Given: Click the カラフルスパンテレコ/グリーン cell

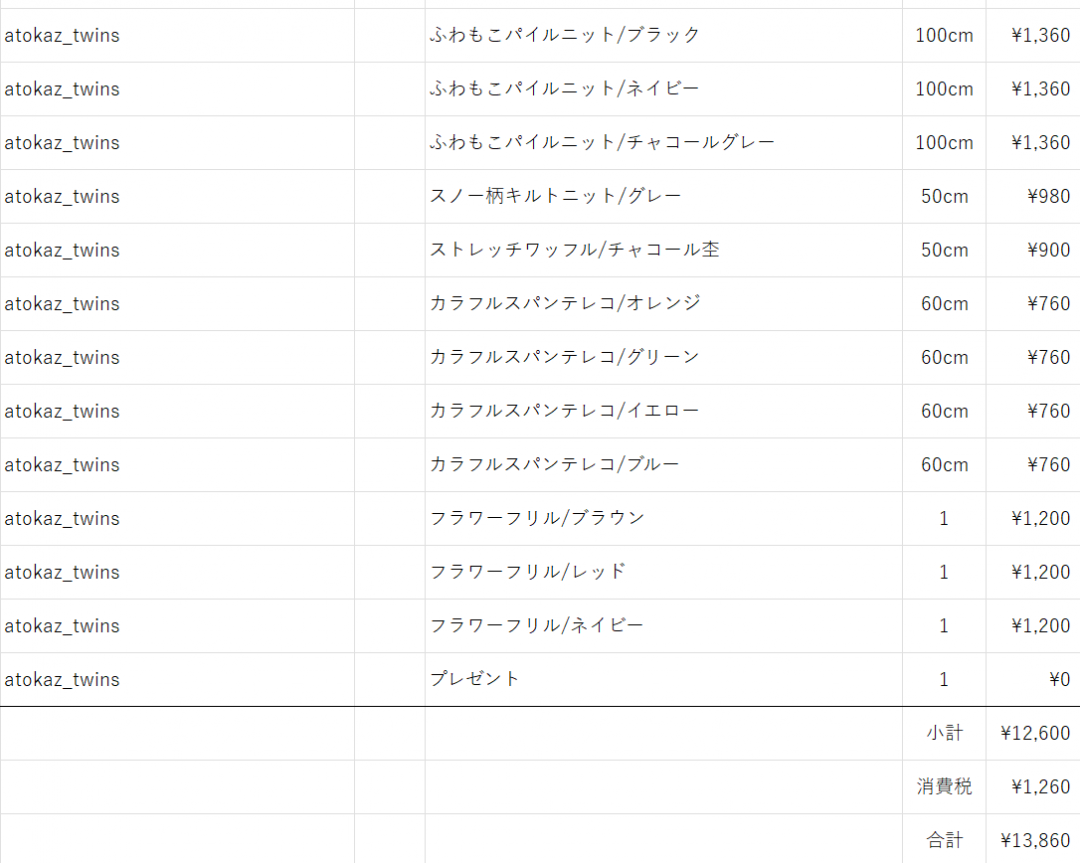Looking at the screenshot, I should (564, 358).
